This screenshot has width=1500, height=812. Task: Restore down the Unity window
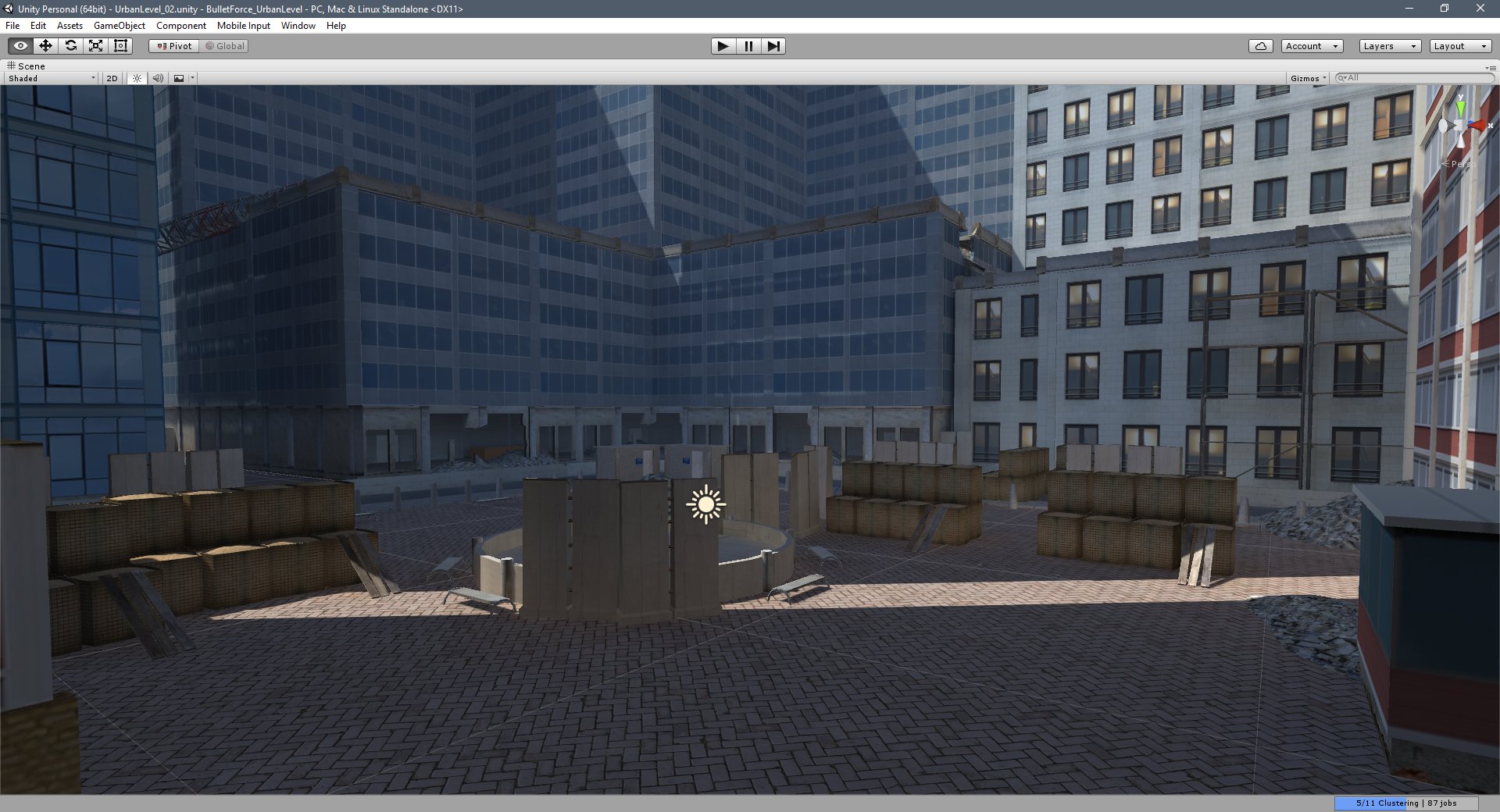coord(1445,9)
